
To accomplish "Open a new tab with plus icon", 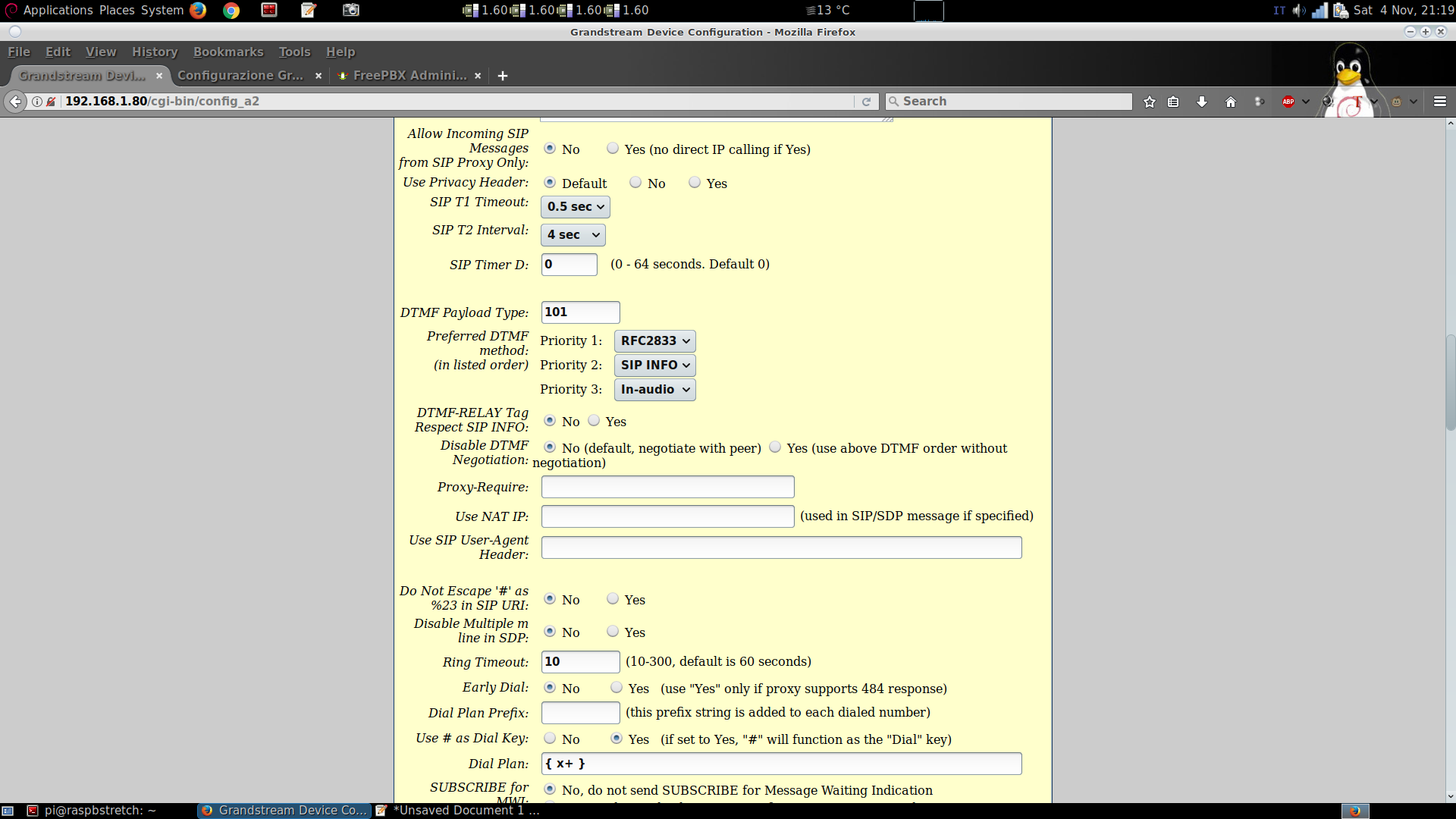I will click(x=503, y=76).
